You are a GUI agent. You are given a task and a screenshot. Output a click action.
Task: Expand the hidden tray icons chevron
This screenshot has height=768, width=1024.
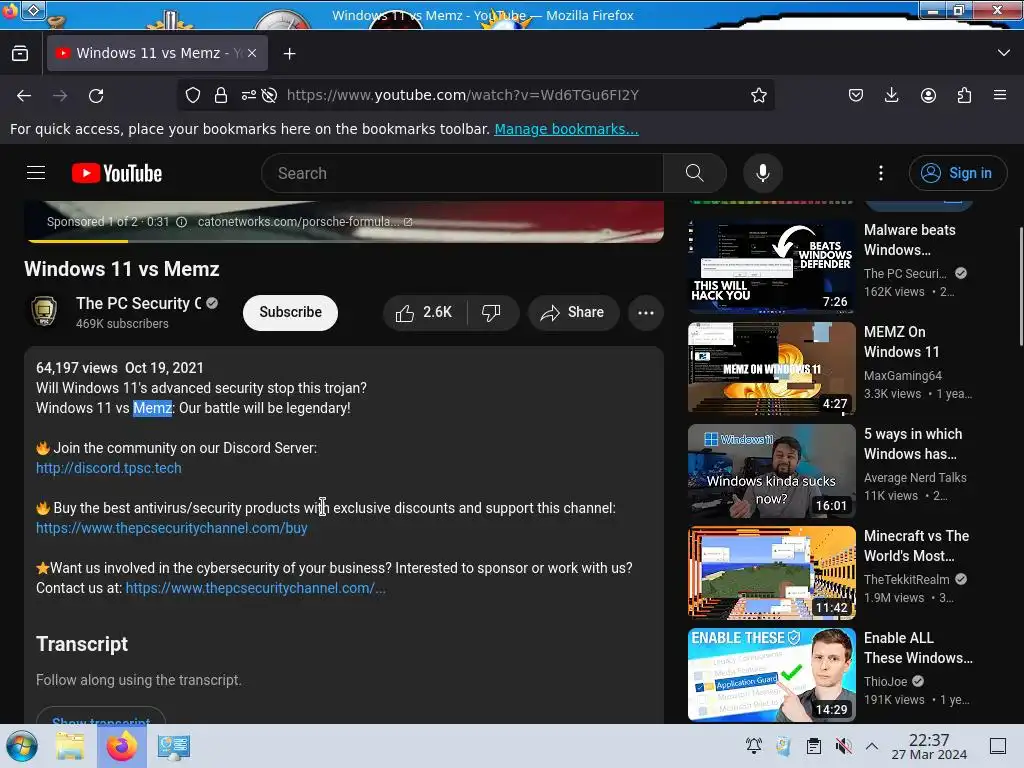coord(871,746)
